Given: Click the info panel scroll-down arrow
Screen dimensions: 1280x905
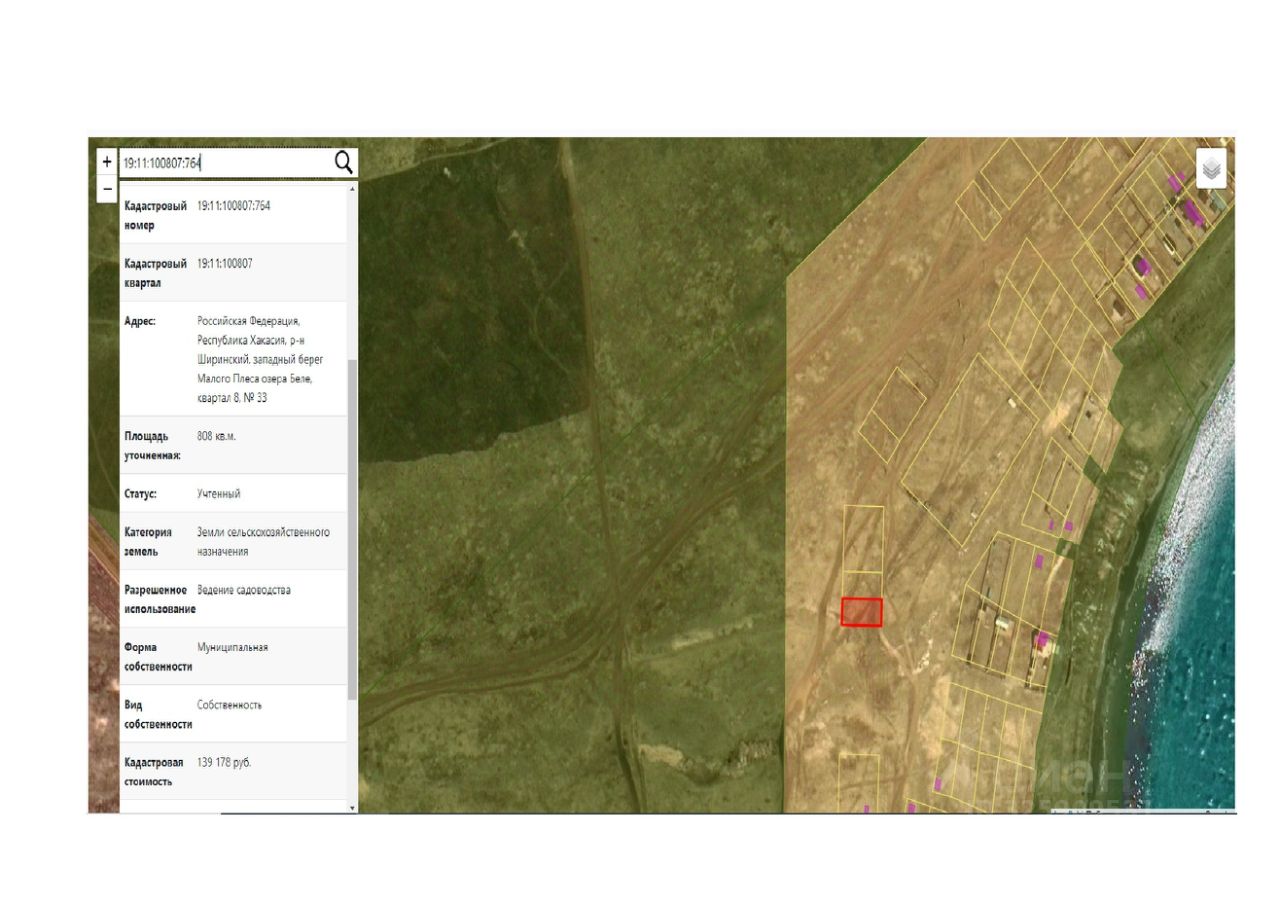Looking at the screenshot, I should tap(352, 807).
